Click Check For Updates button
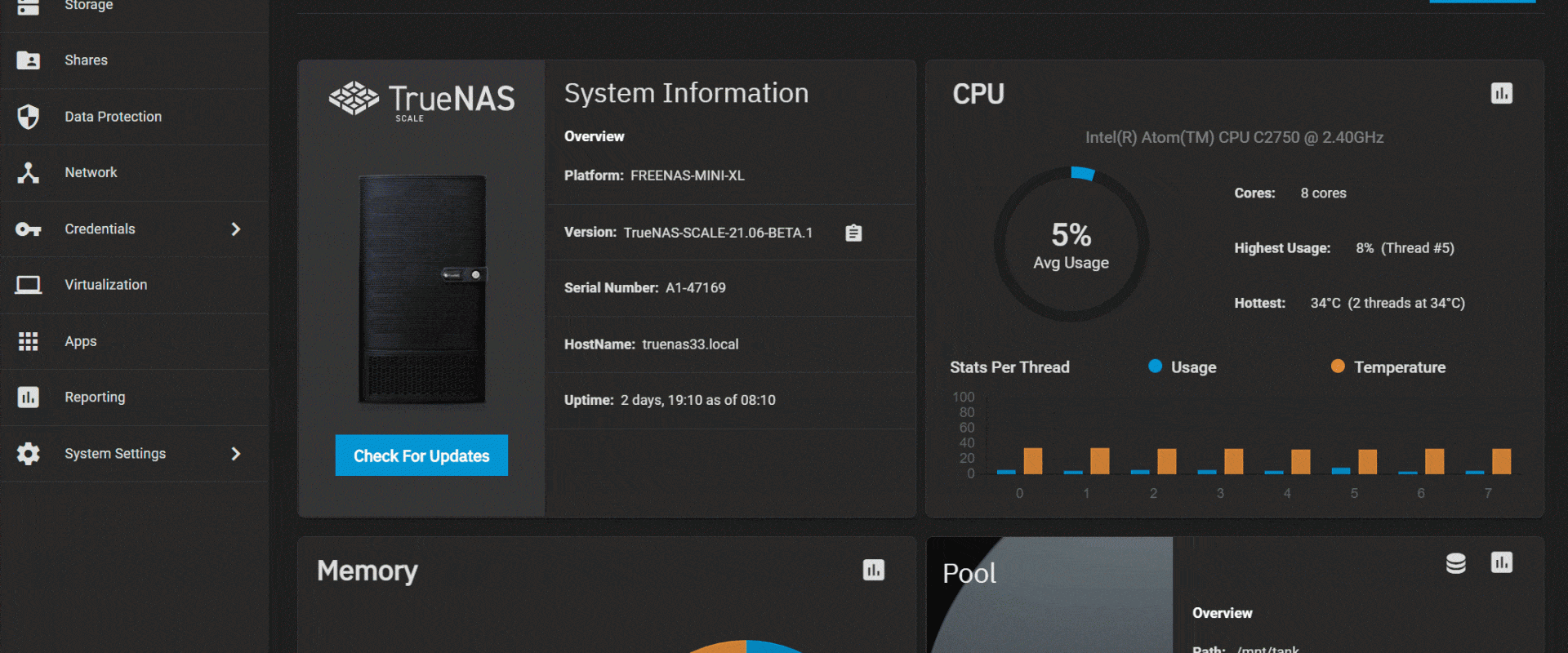 (421, 455)
